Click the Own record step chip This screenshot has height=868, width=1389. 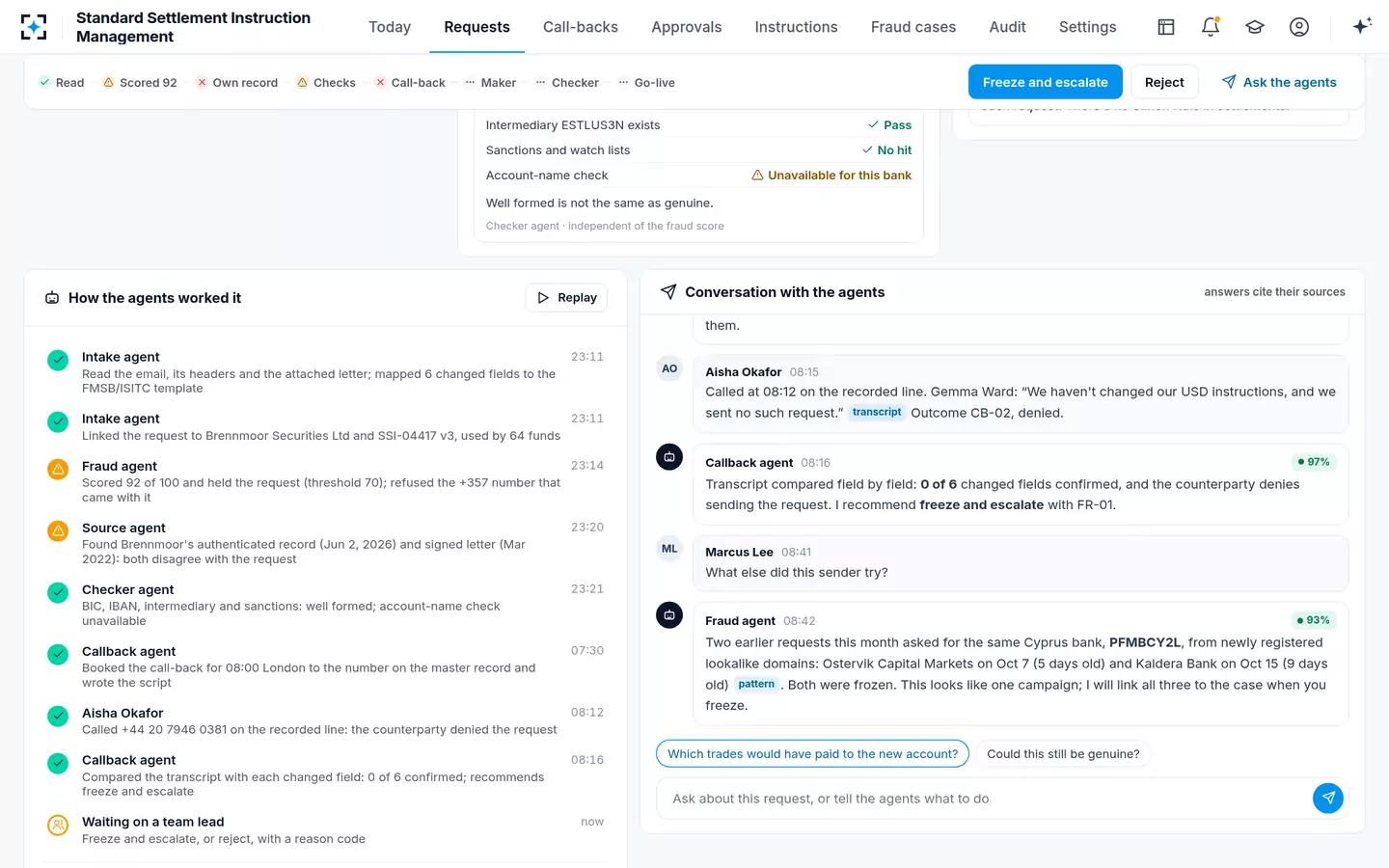[x=236, y=83]
